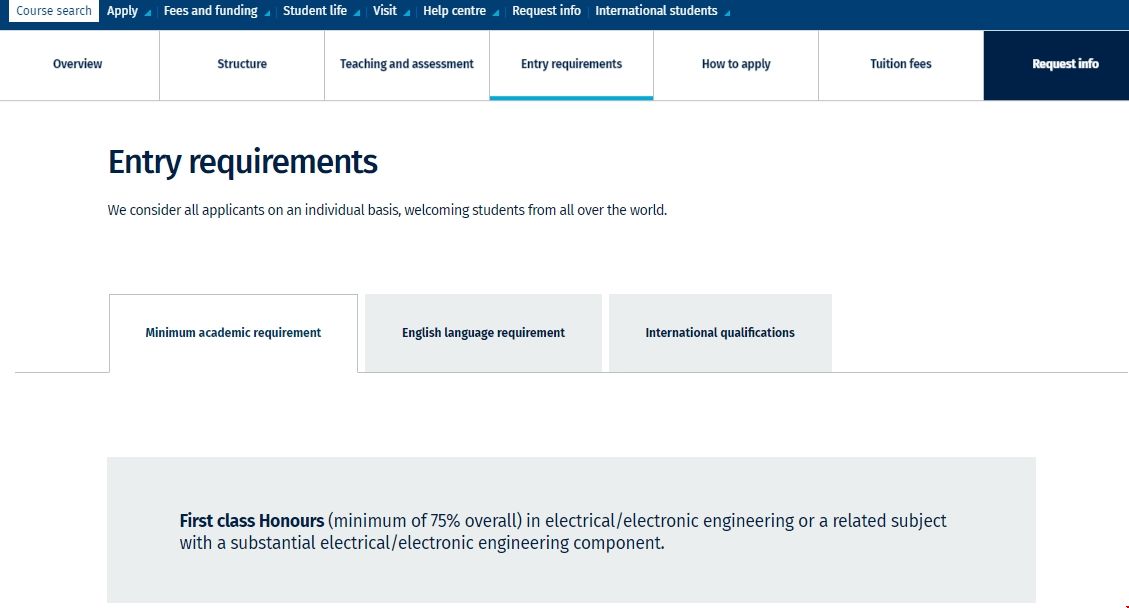This screenshot has height=608, width=1129.
Task: Click Request info in the top navigation bar
Action: coord(546,11)
